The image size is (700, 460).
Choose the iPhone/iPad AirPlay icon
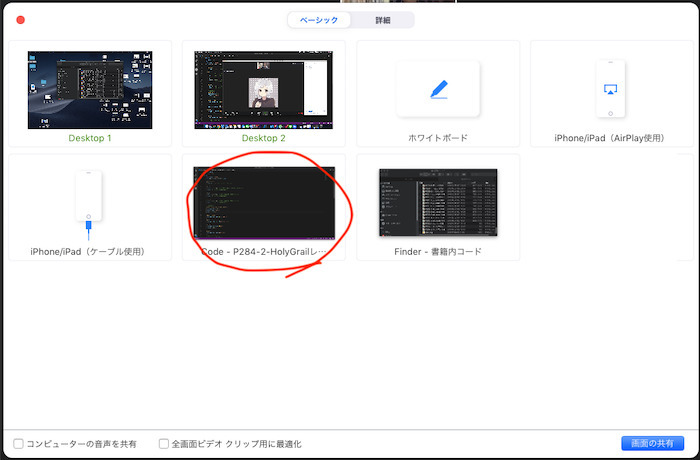pyautogui.click(x=610, y=89)
